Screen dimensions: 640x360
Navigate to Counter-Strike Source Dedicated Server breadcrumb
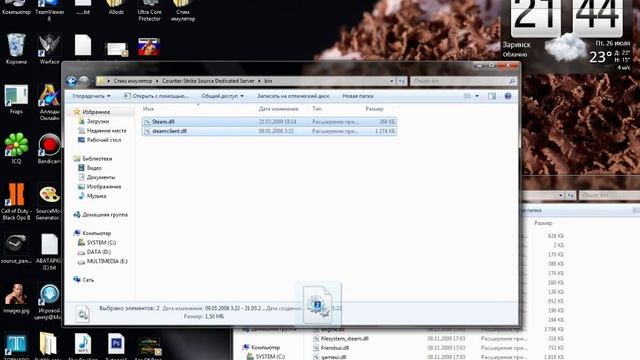click(208, 81)
